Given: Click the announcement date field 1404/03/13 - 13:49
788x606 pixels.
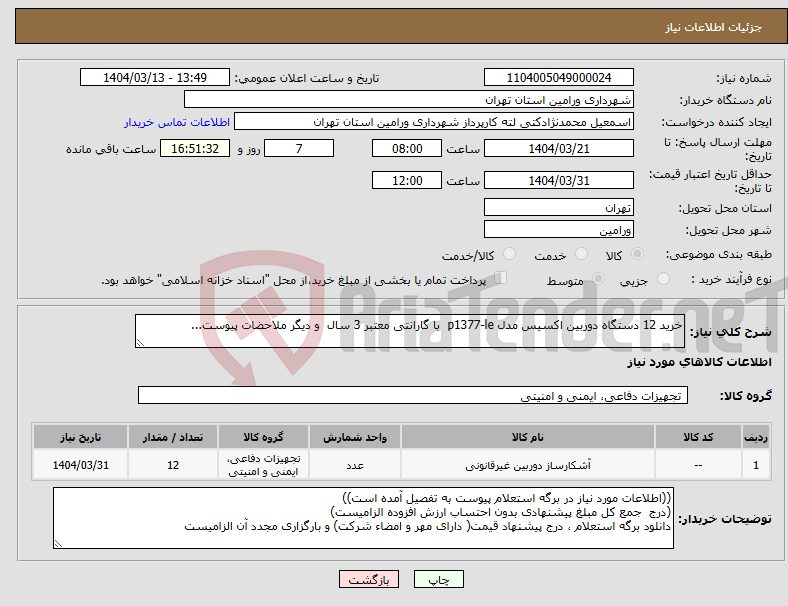Looking at the screenshot, I should click(155, 77).
